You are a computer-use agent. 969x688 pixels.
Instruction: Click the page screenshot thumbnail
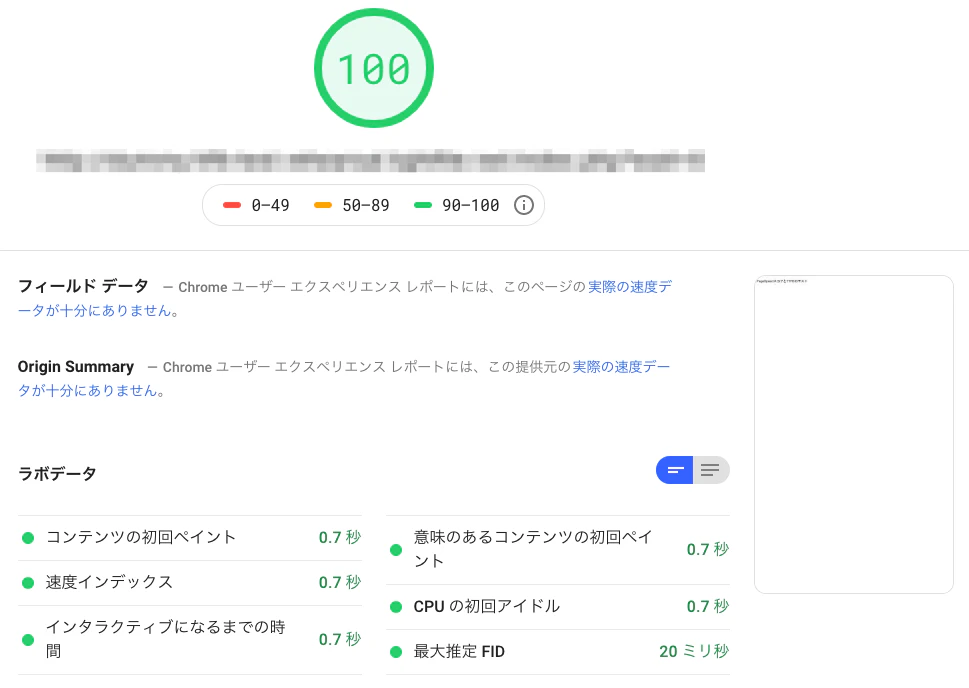coord(853,434)
